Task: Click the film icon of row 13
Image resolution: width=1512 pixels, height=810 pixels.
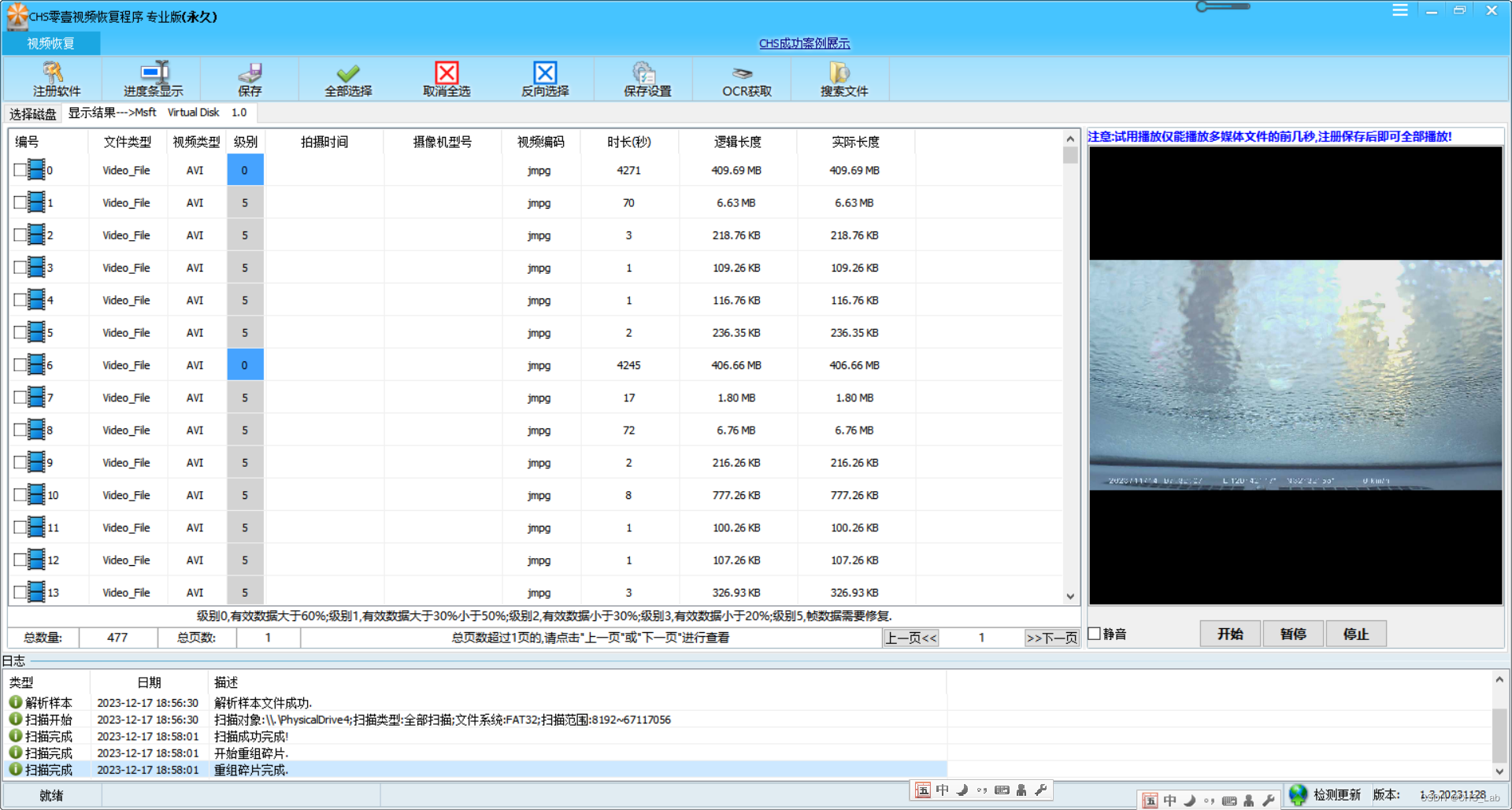Action: (x=36, y=592)
